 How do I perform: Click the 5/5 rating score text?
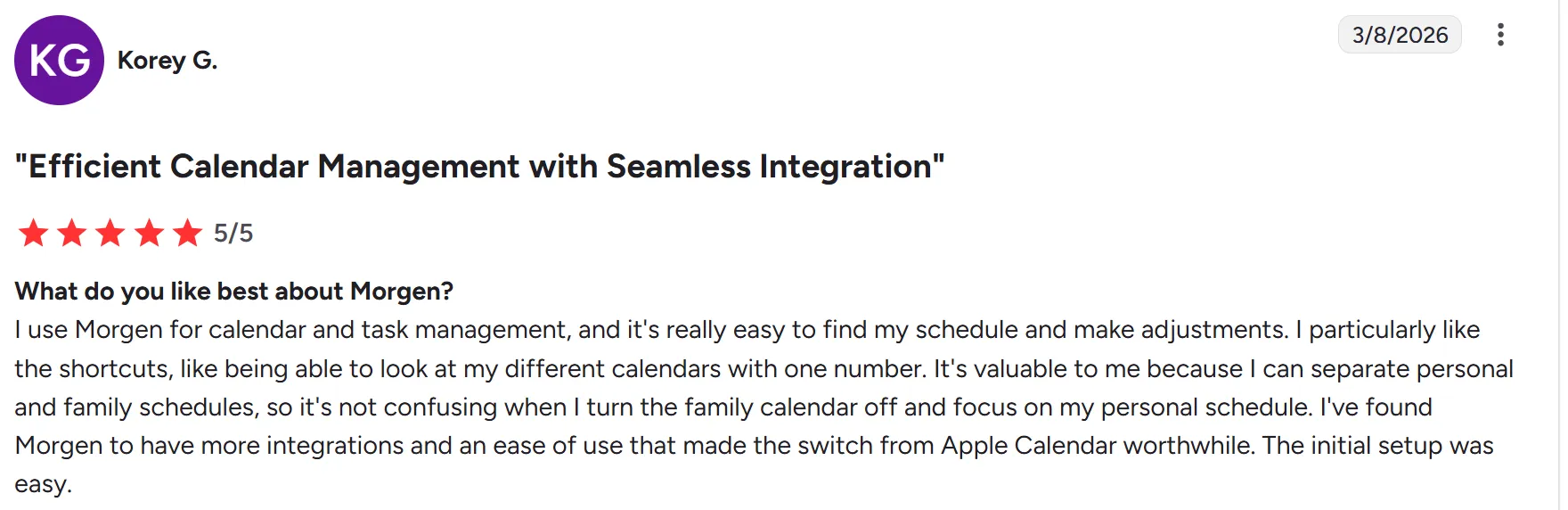(x=233, y=233)
